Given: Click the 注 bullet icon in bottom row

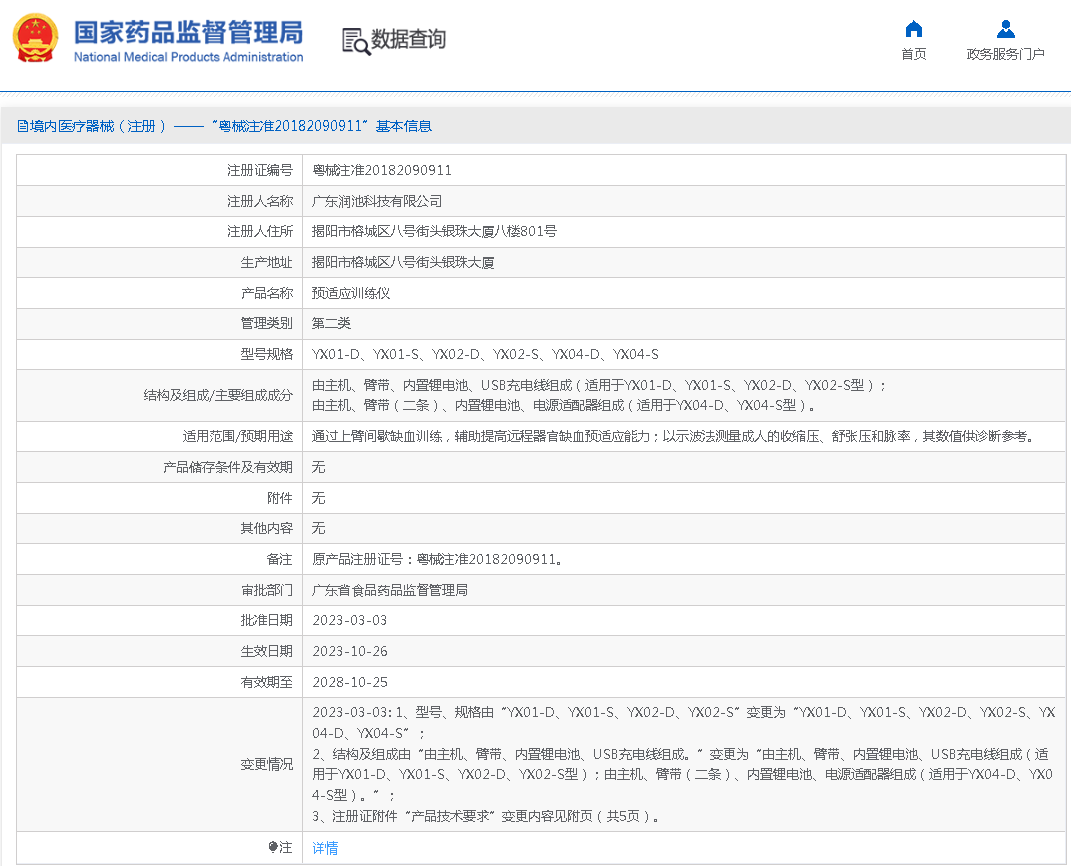Looking at the screenshot, I should click(x=273, y=848).
